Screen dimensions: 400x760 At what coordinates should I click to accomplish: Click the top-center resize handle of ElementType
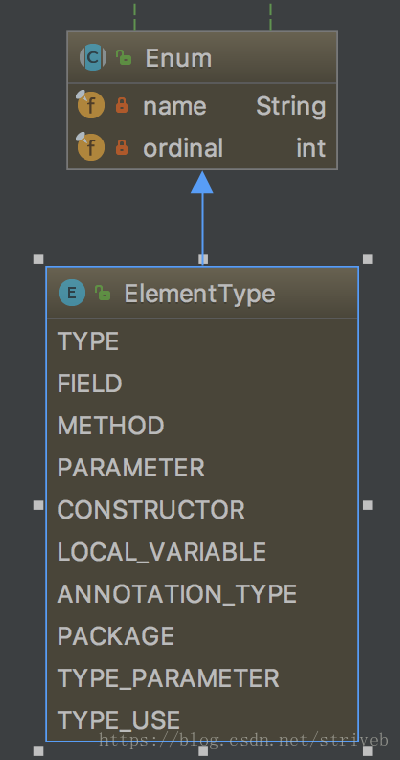point(203,259)
